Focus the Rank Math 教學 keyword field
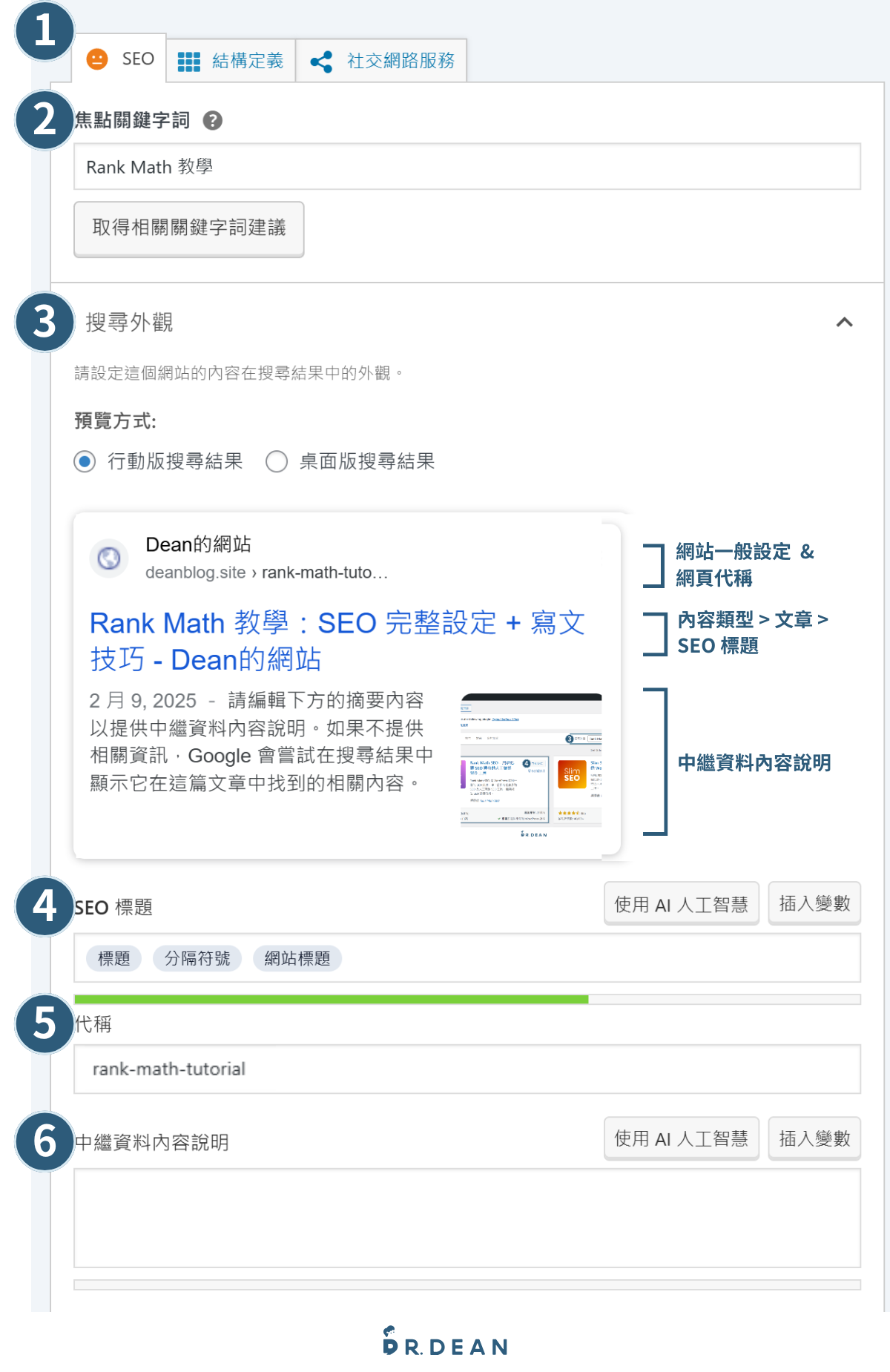The height and width of the screenshot is (1372, 890). click(467, 167)
